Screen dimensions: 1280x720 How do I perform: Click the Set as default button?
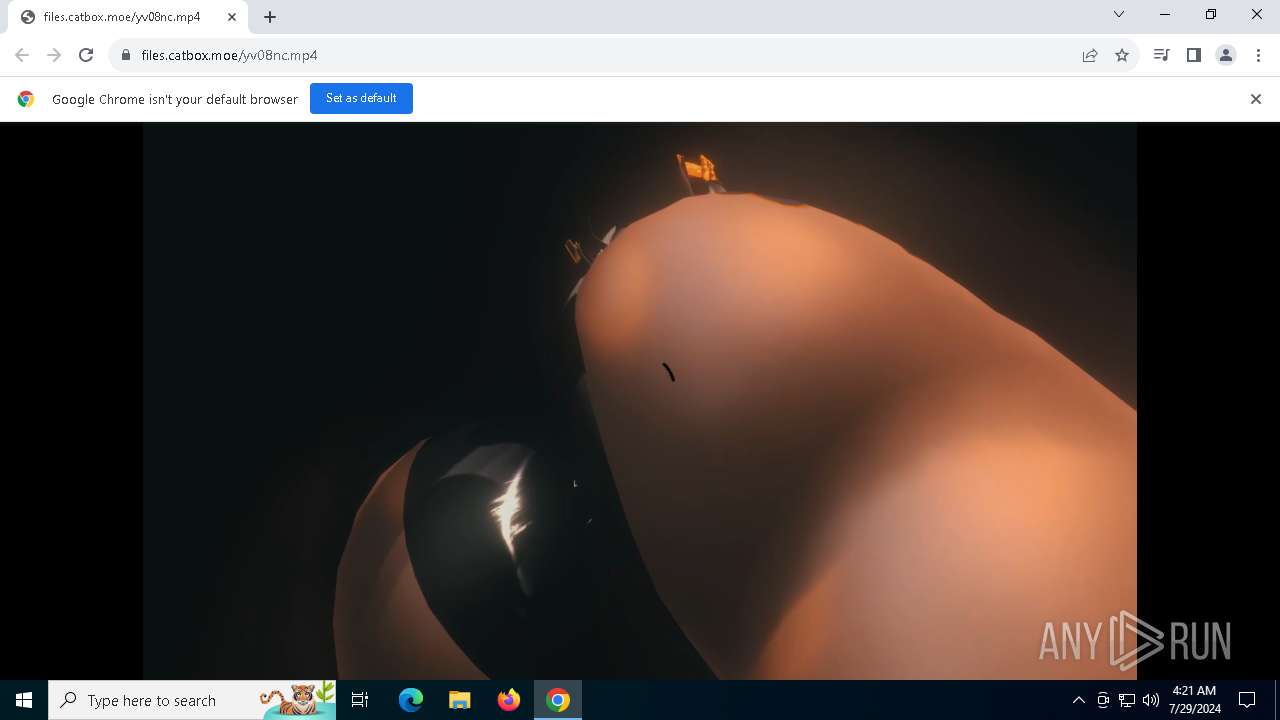pyautogui.click(x=361, y=98)
